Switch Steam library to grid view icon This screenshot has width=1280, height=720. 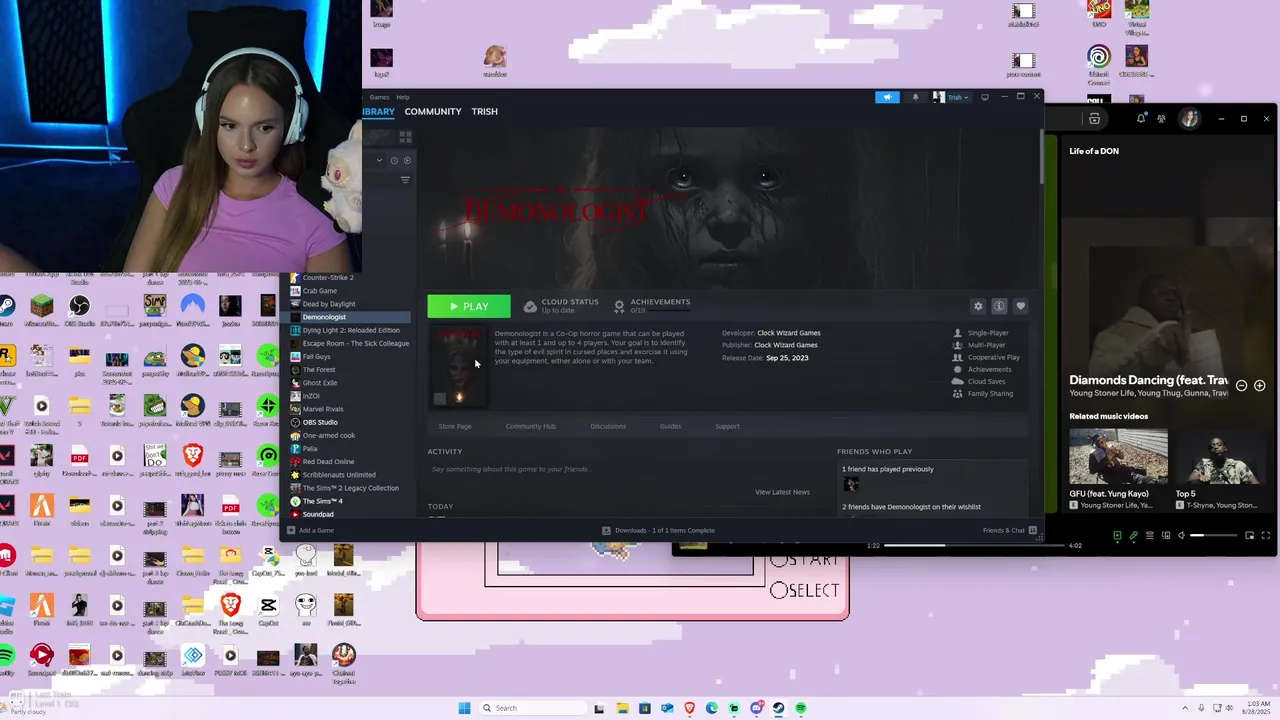click(x=405, y=136)
